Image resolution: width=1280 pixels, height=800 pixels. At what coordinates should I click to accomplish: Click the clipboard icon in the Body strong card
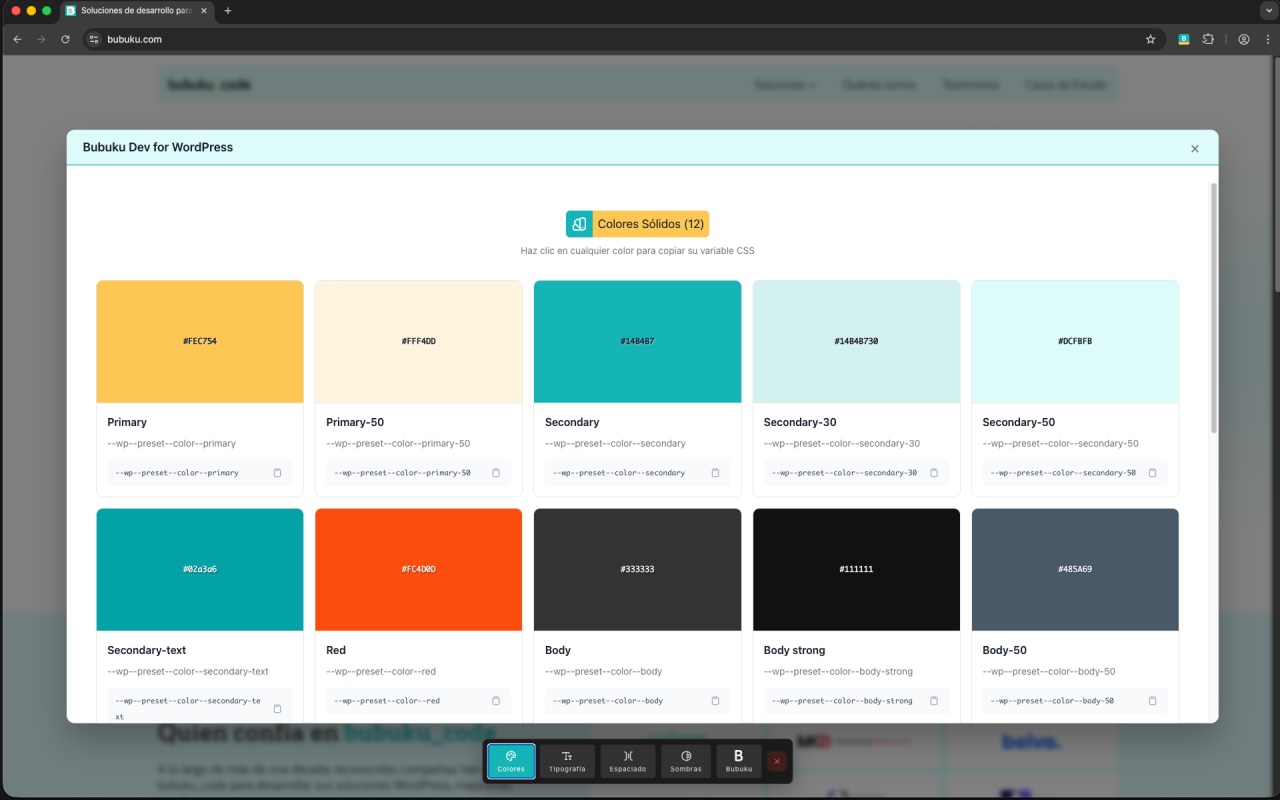click(x=934, y=701)
